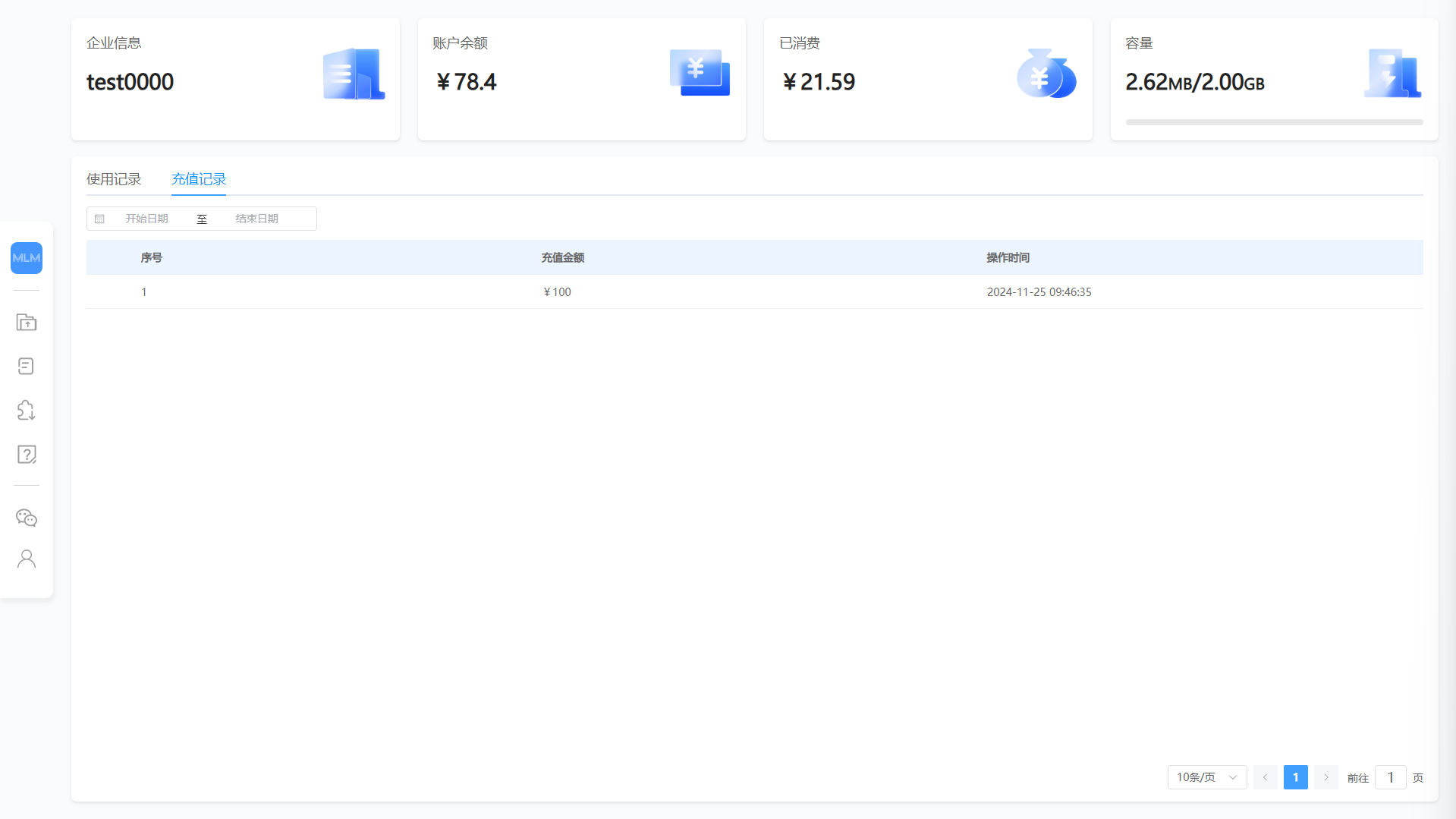Switch to the 使用记录 tab

pos(114,179)
